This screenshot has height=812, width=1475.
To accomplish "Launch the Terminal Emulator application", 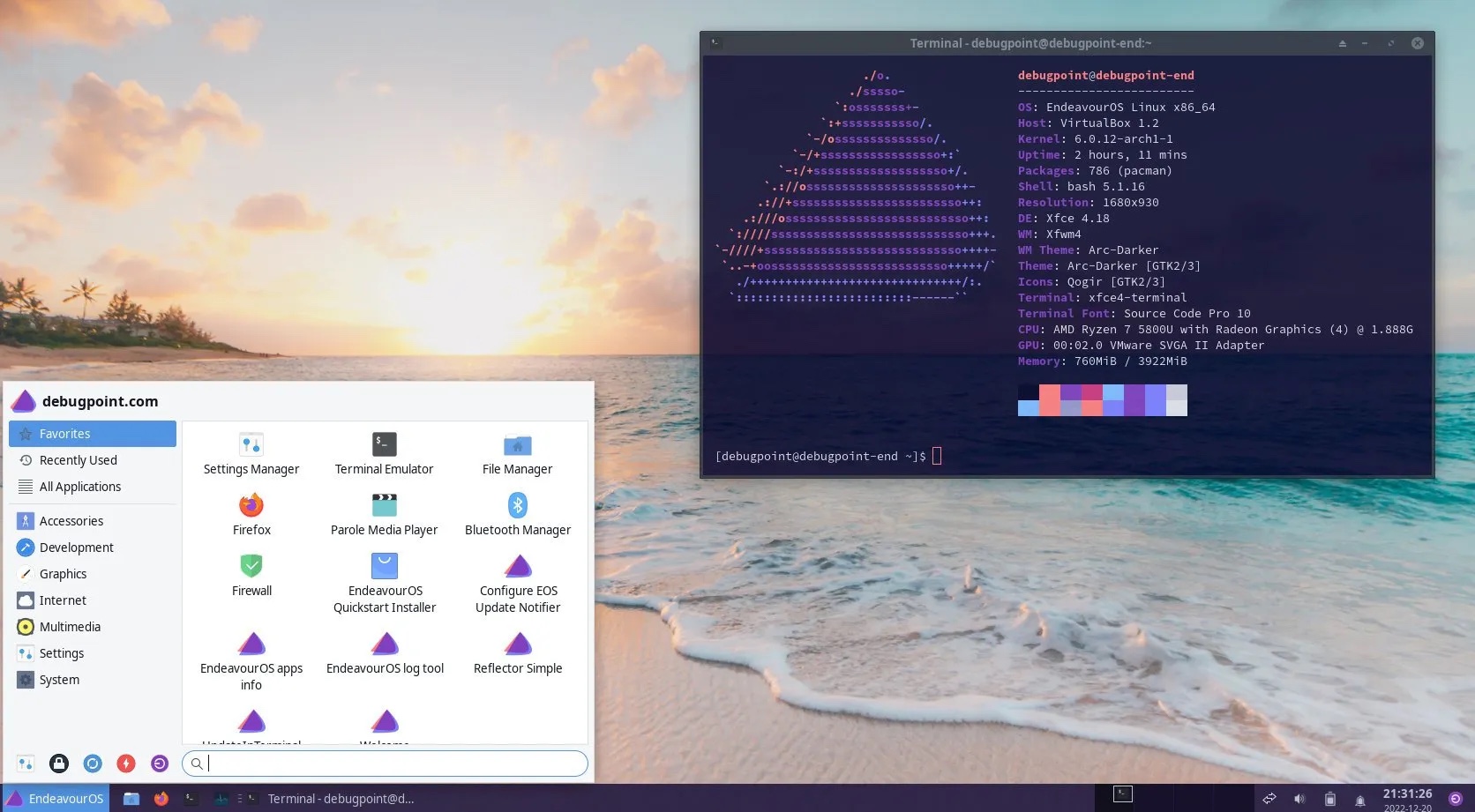I will coord(384,452).
